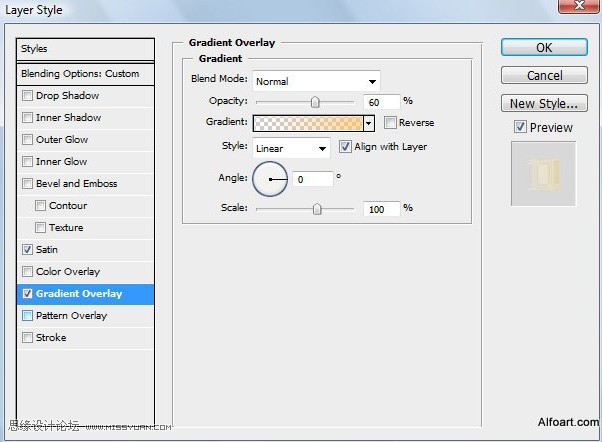
Task: Click the Opacity slider handle
Action: 315,102
